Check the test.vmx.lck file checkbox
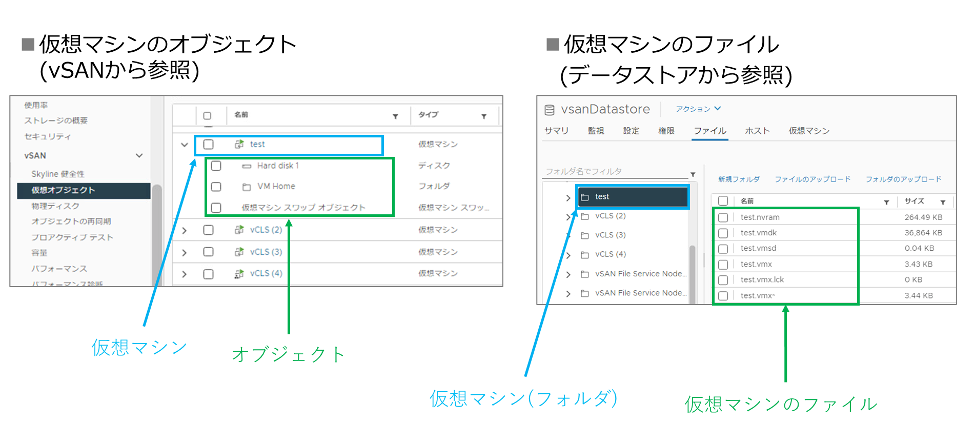This screenshot has height=444, width=976. 723,280
